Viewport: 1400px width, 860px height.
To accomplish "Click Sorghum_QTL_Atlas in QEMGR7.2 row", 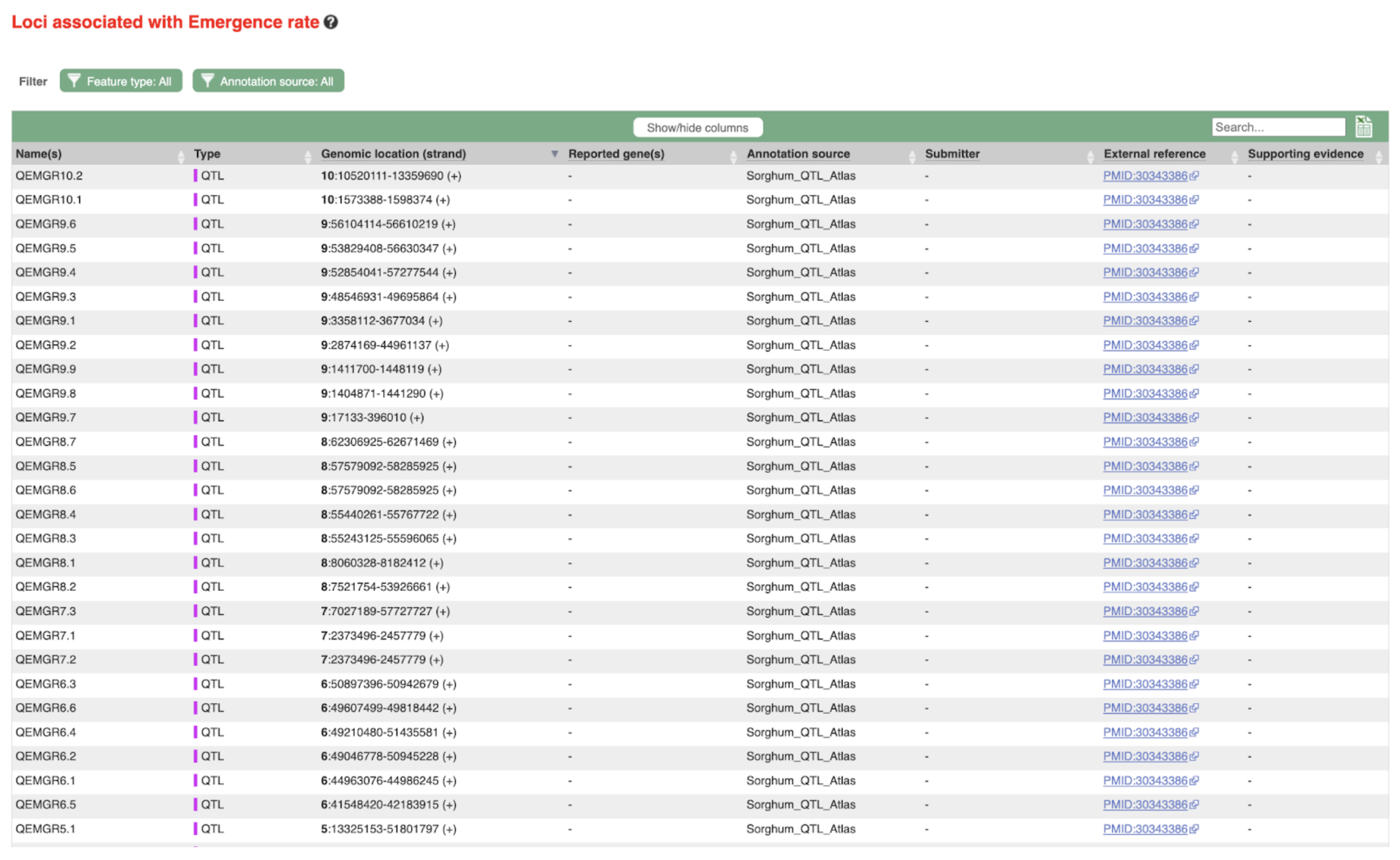I will coord(801,660).
